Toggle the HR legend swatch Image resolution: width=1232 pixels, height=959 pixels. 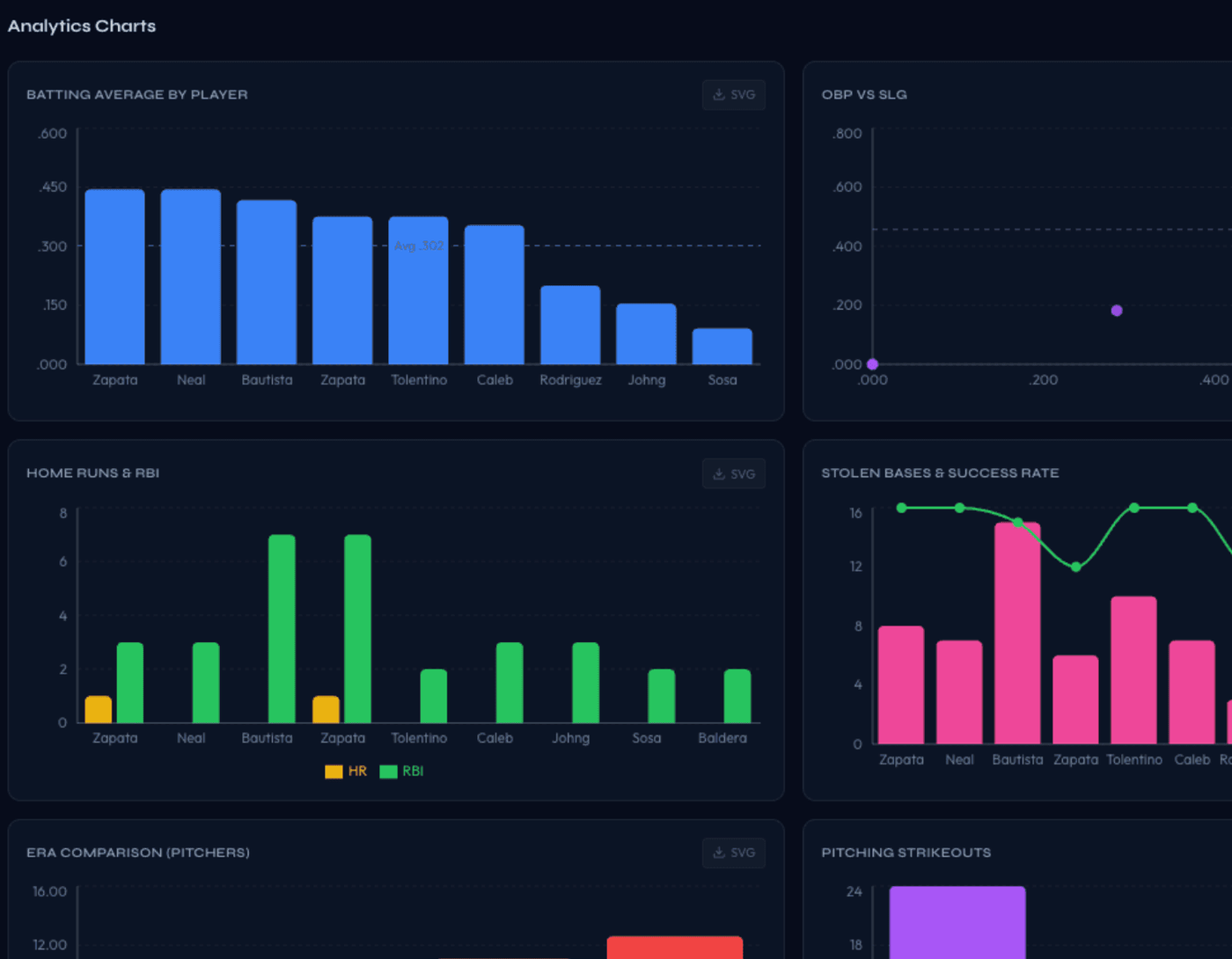point(334,772)
